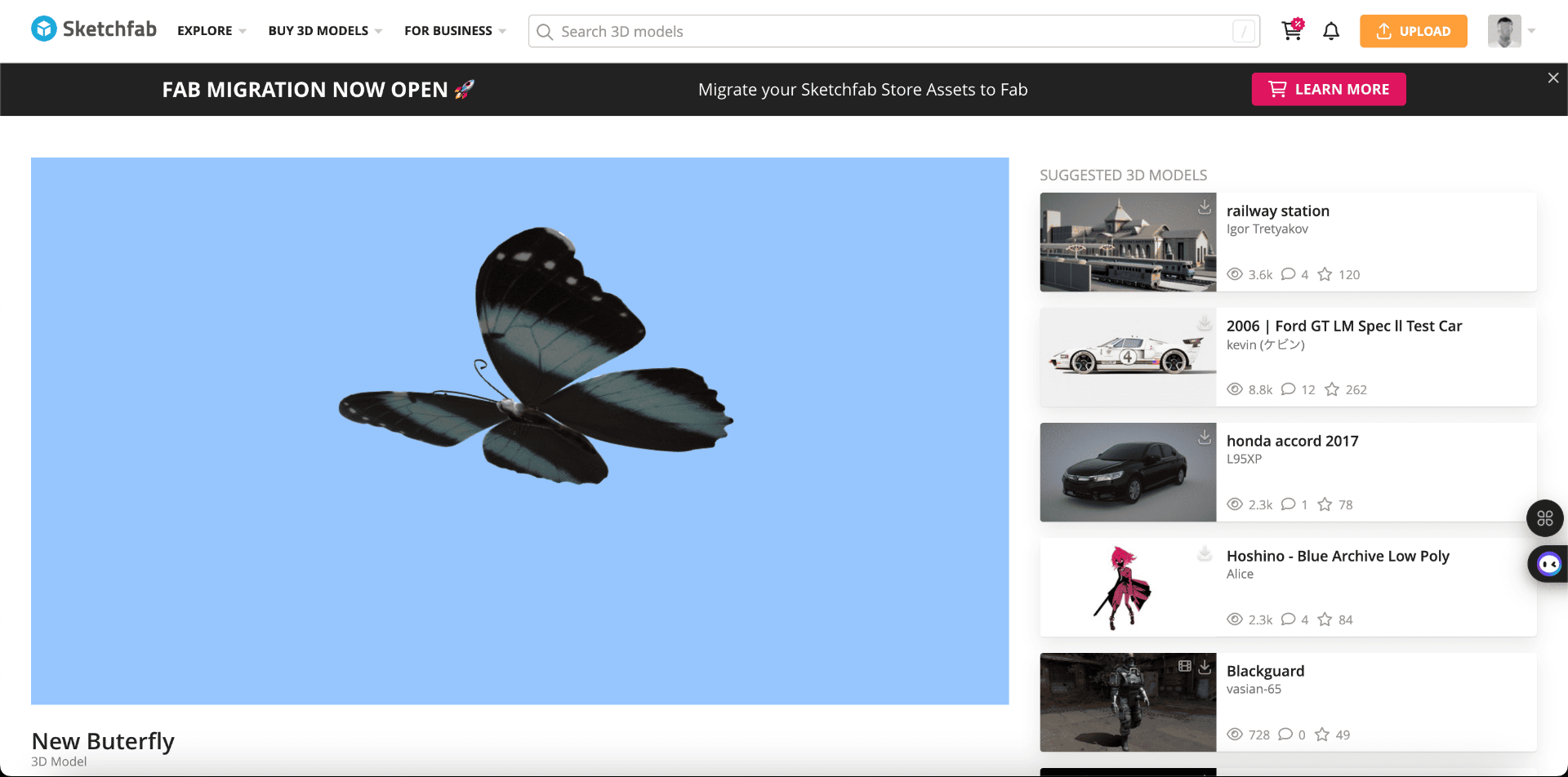Click the Upload button

[x=1414, y=31]
